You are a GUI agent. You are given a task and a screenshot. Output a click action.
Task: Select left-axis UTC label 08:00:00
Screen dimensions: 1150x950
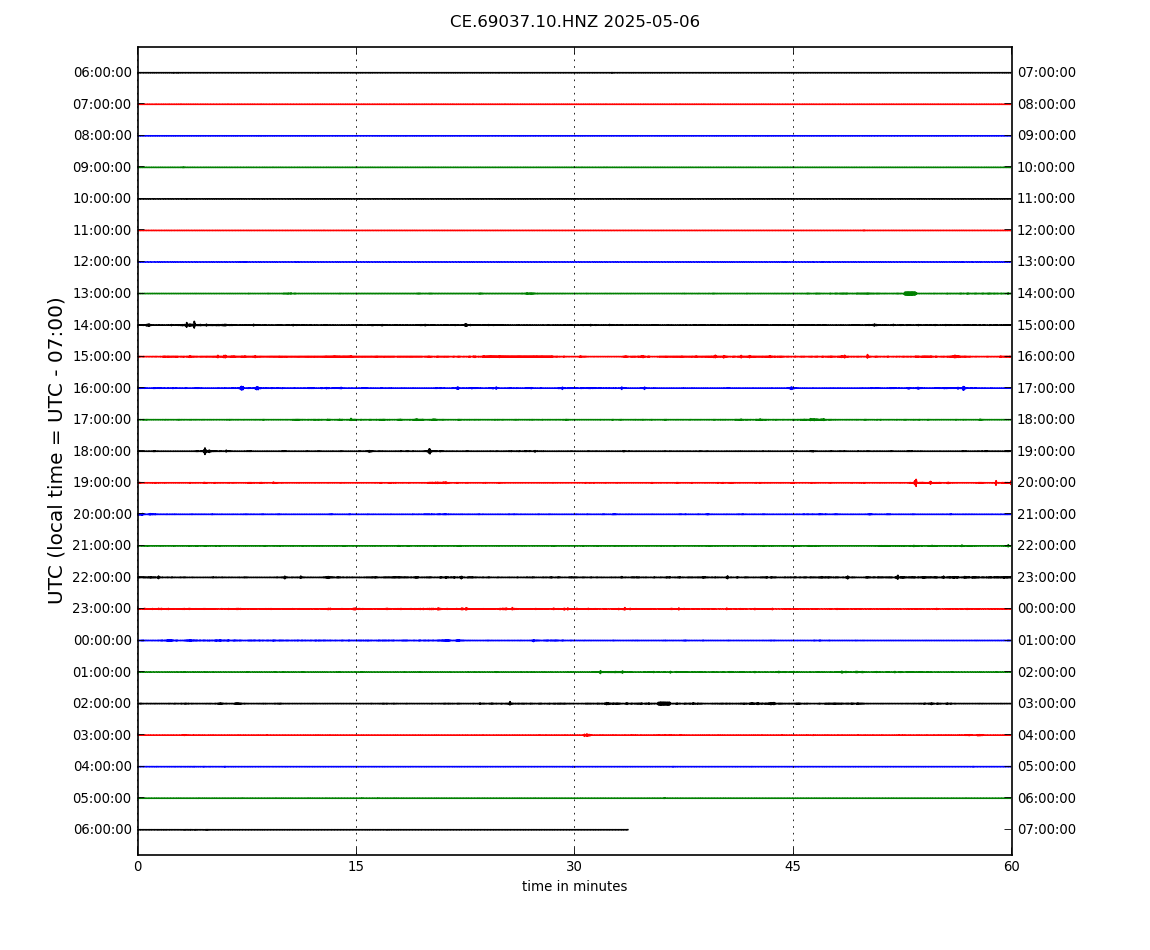103,136
